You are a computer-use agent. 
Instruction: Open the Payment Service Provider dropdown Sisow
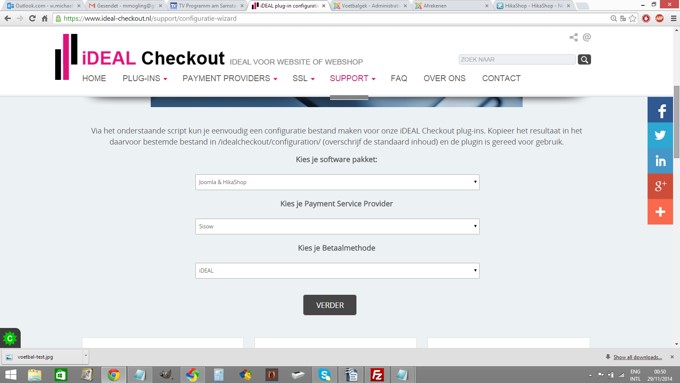337,226
